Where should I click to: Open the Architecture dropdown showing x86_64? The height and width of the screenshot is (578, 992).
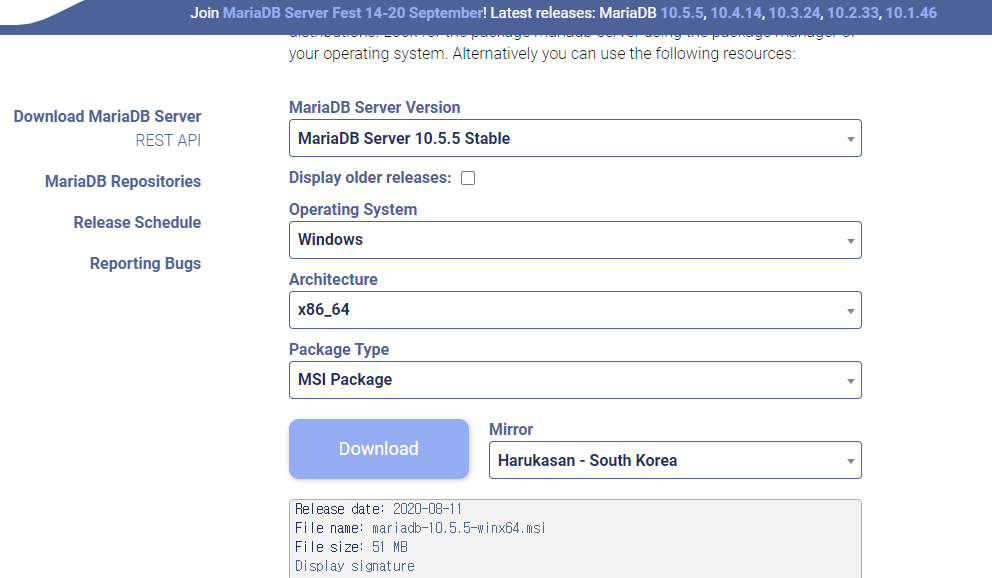coord(575,310)
